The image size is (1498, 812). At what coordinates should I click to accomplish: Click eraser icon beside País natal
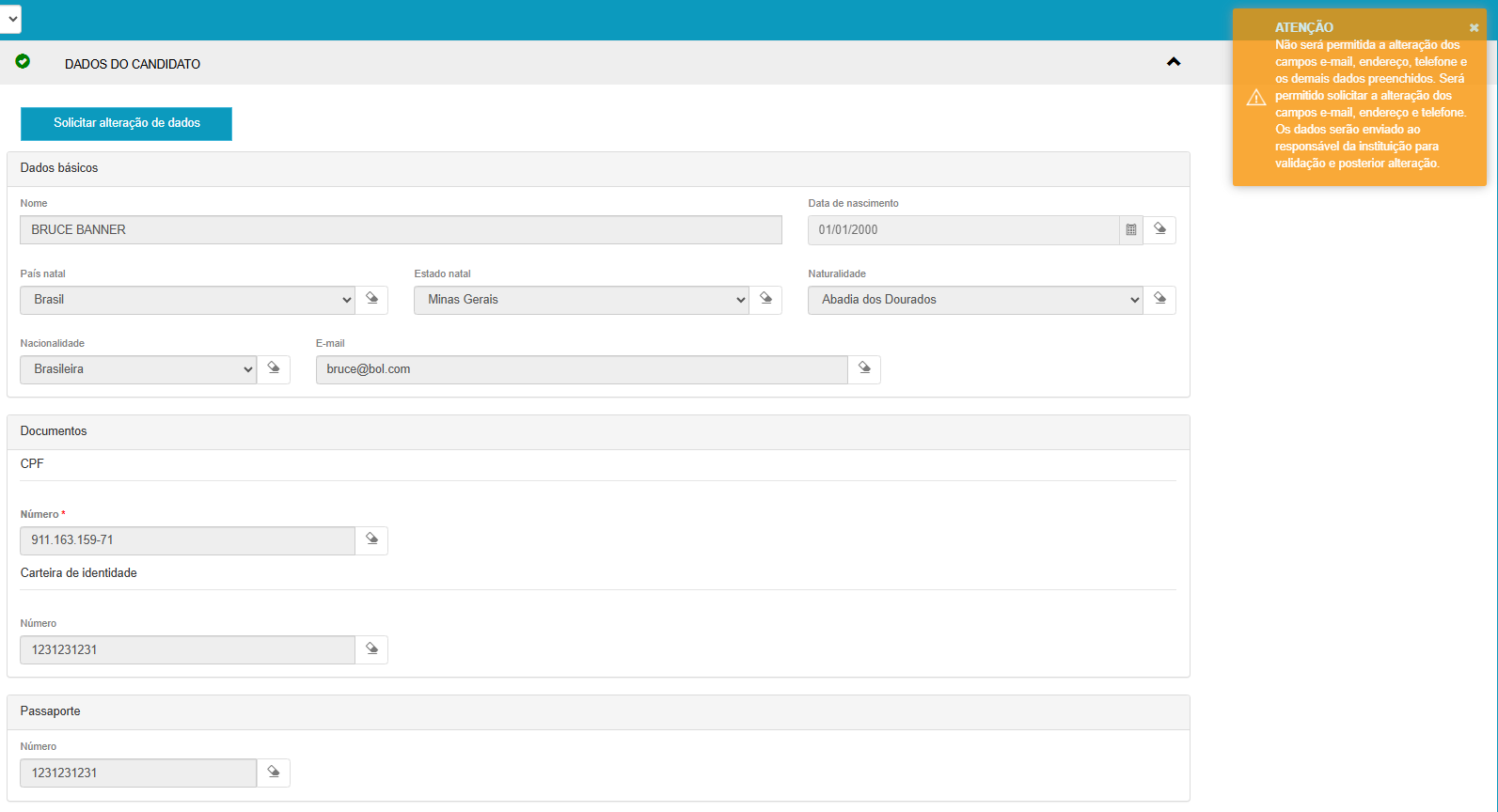(x=371, y=299)
